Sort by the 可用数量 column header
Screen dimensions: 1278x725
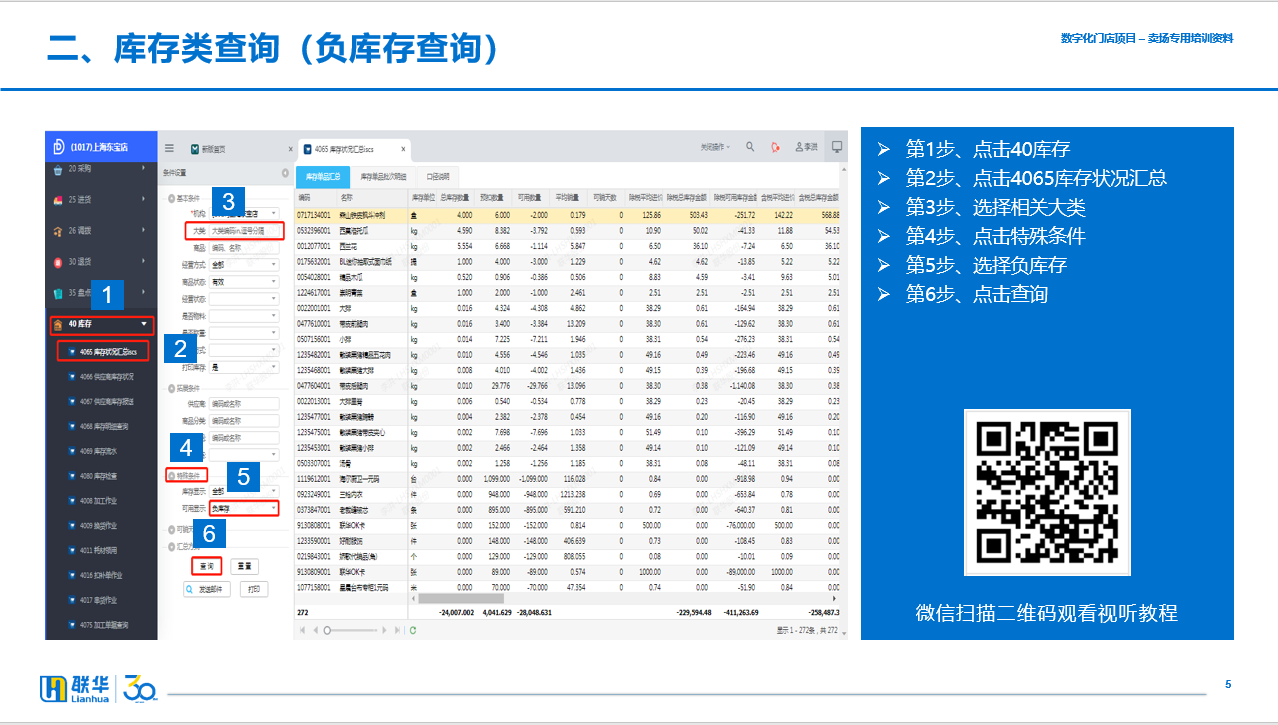coord(528,198)
